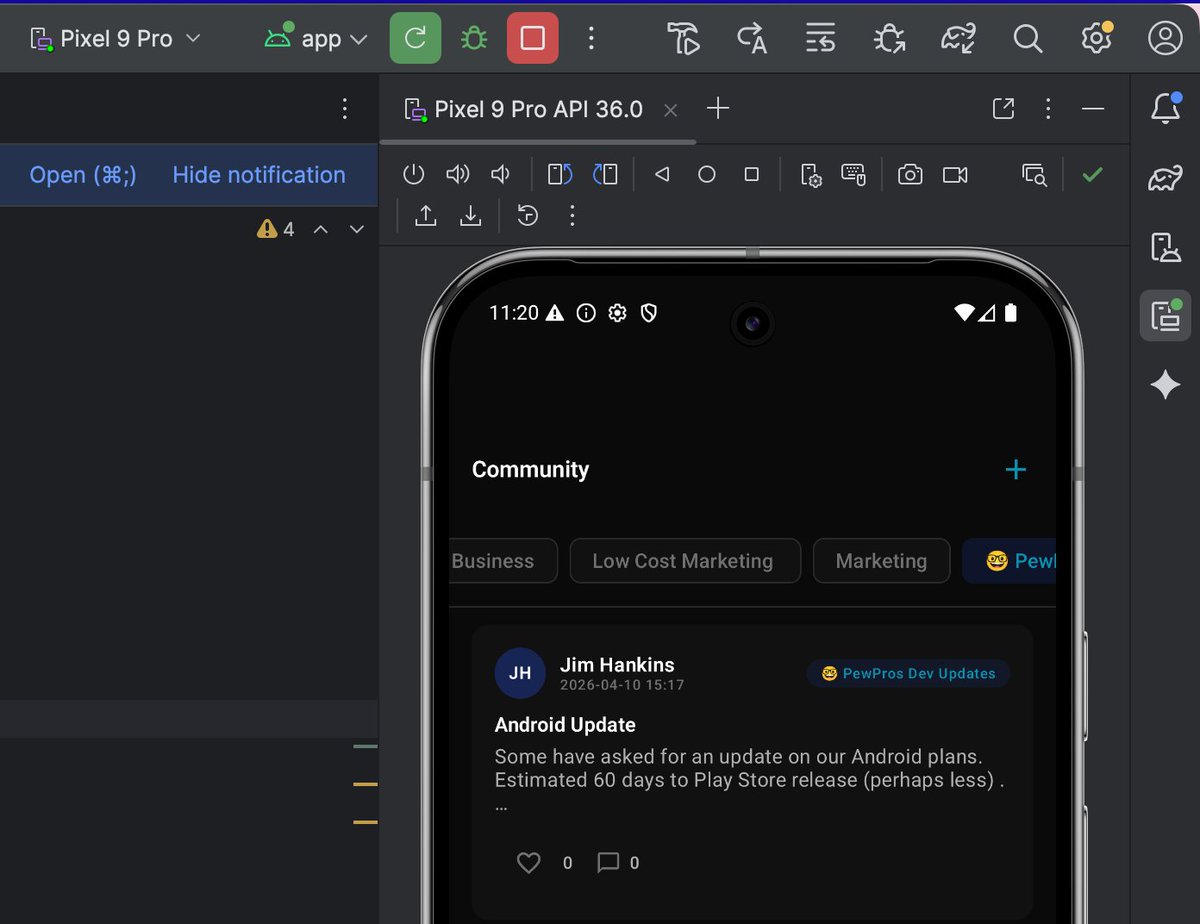Click the Apply Code Changes icon
This screenshot has width=1200, height=924.
820,38
